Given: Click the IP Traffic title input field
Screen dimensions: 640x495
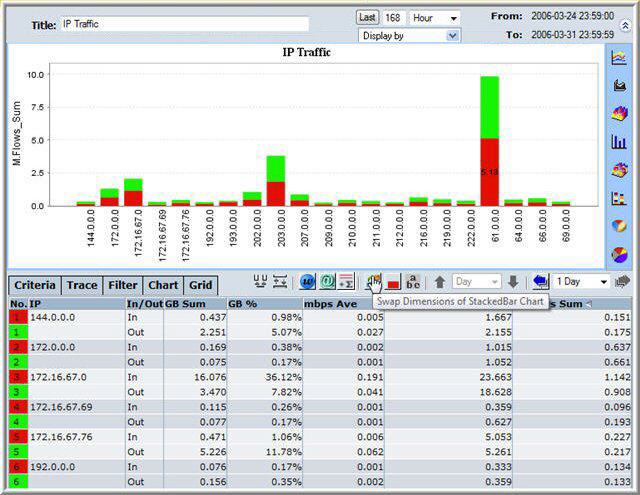Looking at the screenshot, I should [183, 24].
